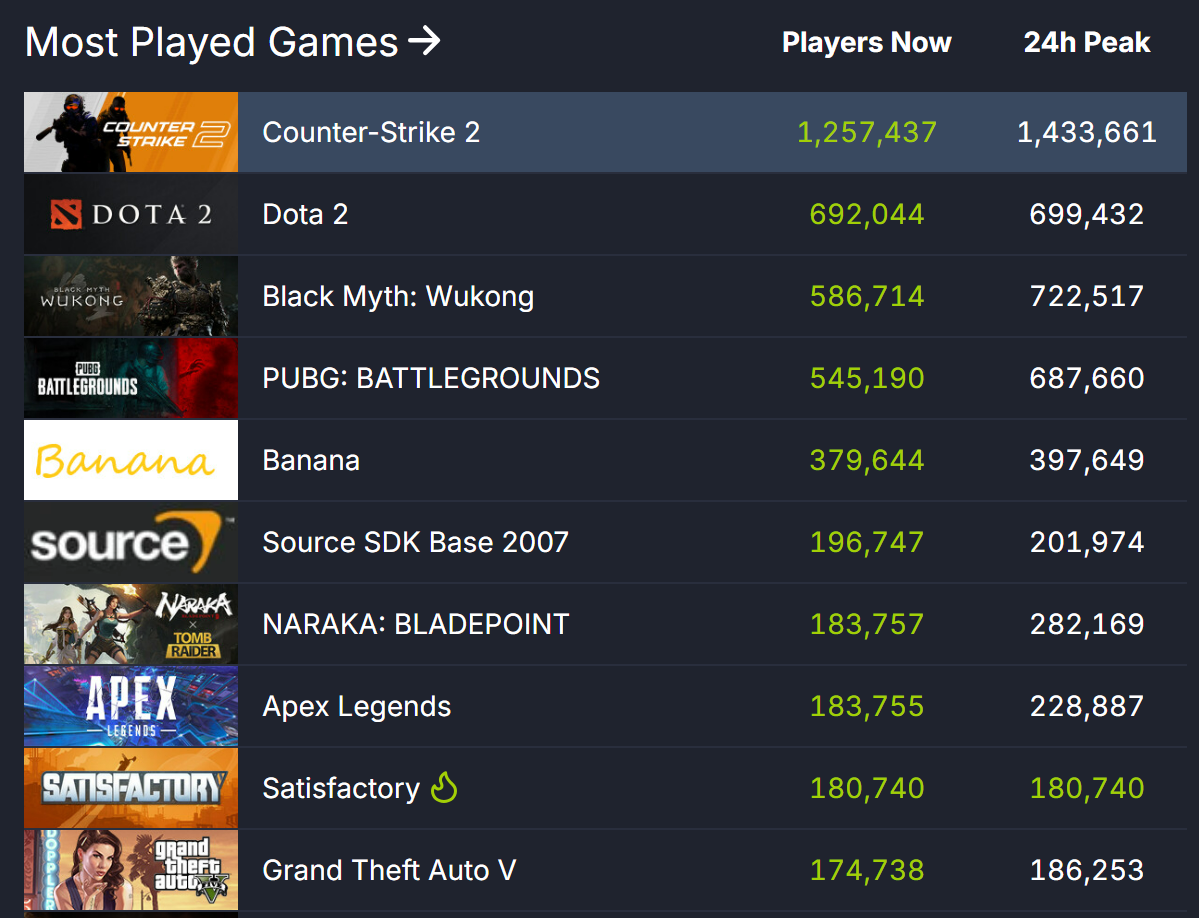Click the Satisfactory logo thumbnail
Screen dimensions: 1199x918
point(131,788)
